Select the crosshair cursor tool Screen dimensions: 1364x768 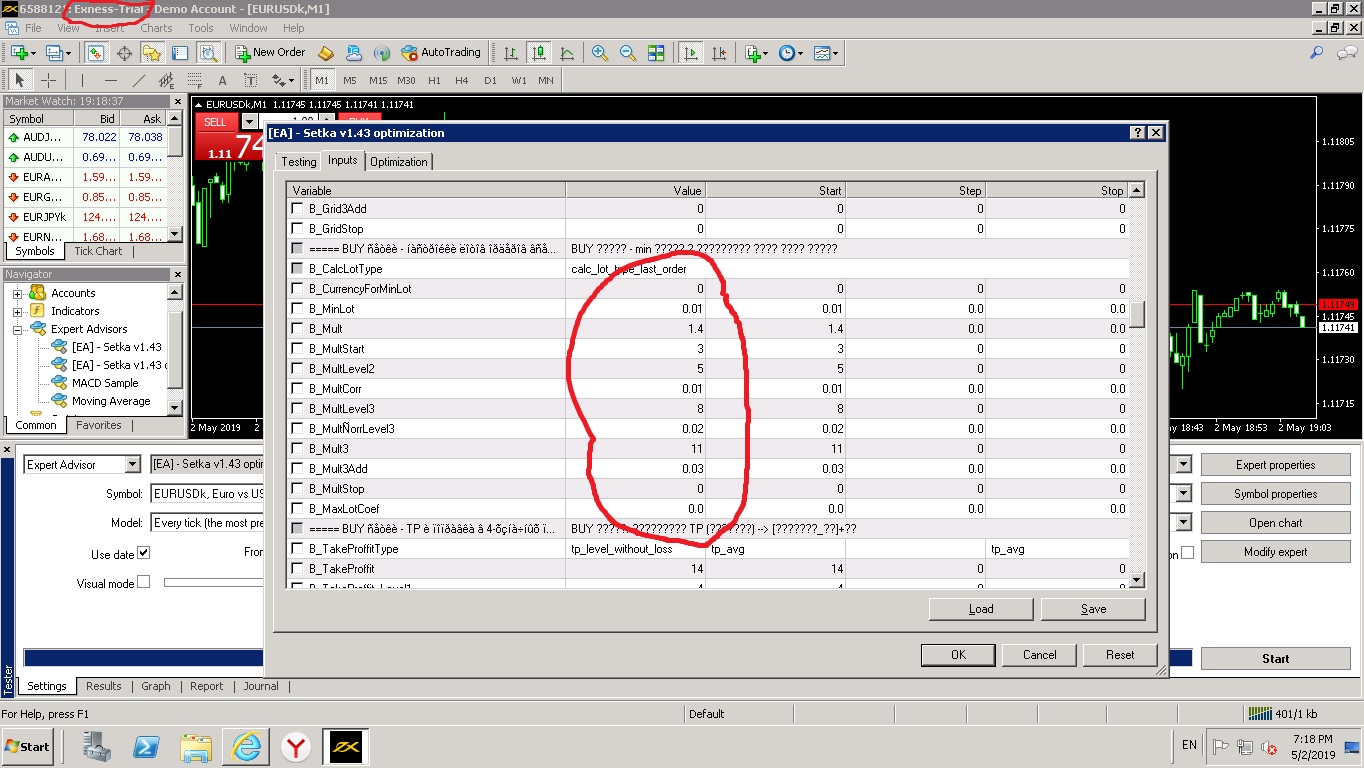(47, 81)
